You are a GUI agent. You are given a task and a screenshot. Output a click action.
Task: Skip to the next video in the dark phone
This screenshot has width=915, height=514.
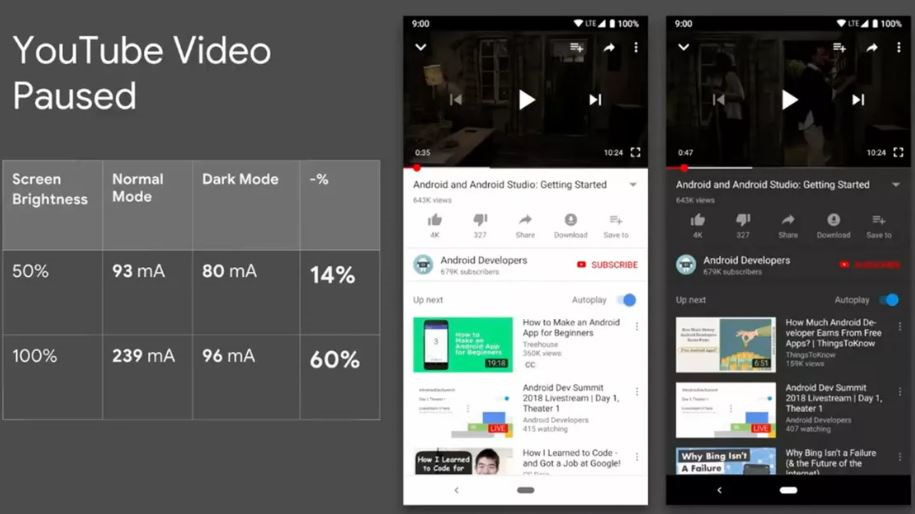click(857, 100)
